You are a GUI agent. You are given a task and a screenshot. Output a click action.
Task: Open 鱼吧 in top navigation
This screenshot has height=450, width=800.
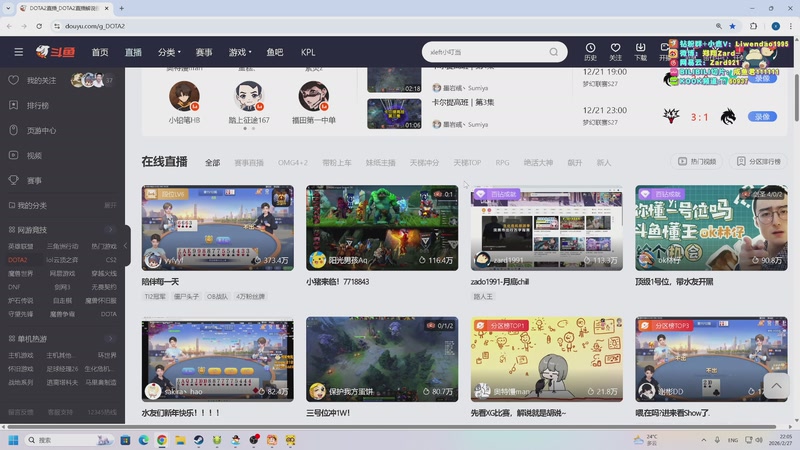(x=274, y=52)
